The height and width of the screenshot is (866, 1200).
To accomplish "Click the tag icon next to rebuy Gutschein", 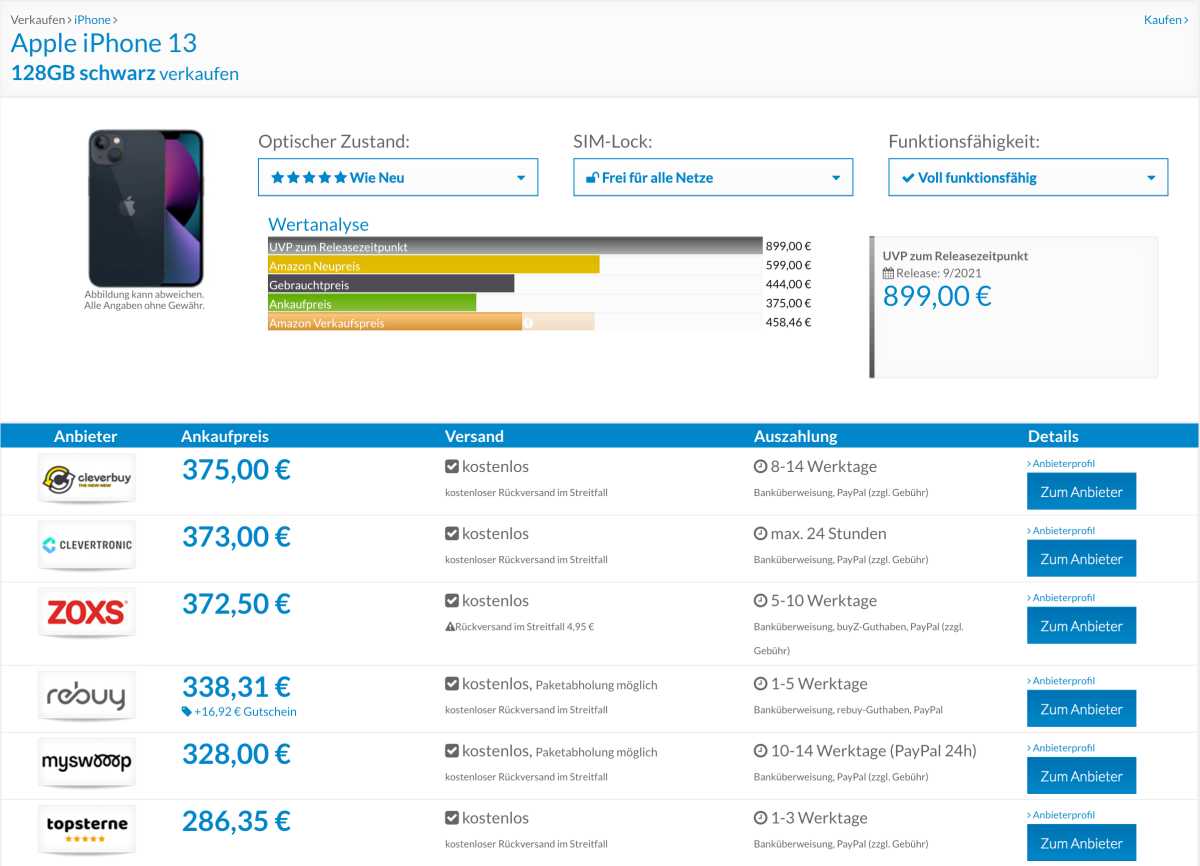I will pyautogui.click(x=187, y=712).
